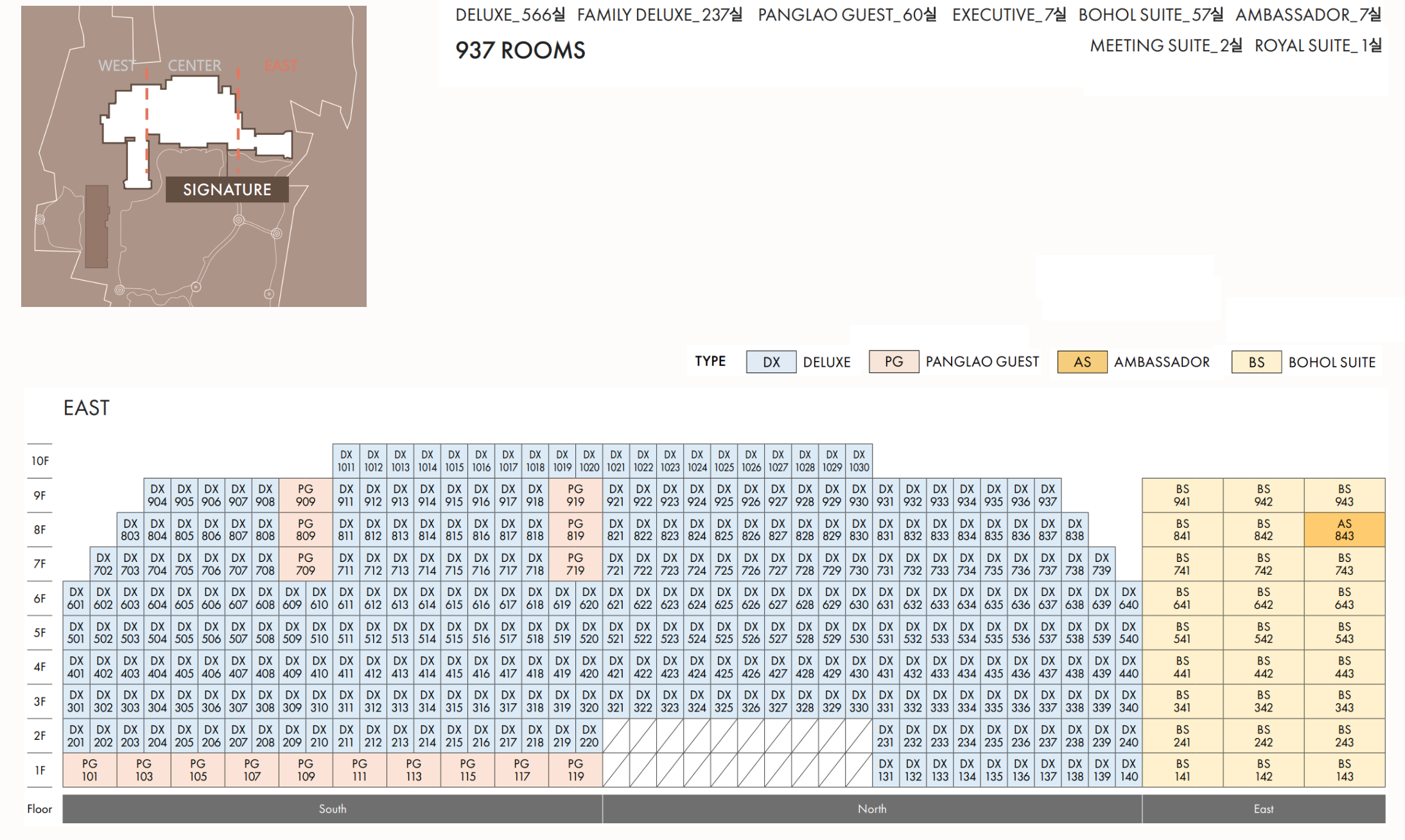The width and height of the screenshot is (1405, 840).
Task: Select room BS 143 on first floor
Action: [1344, 770]
